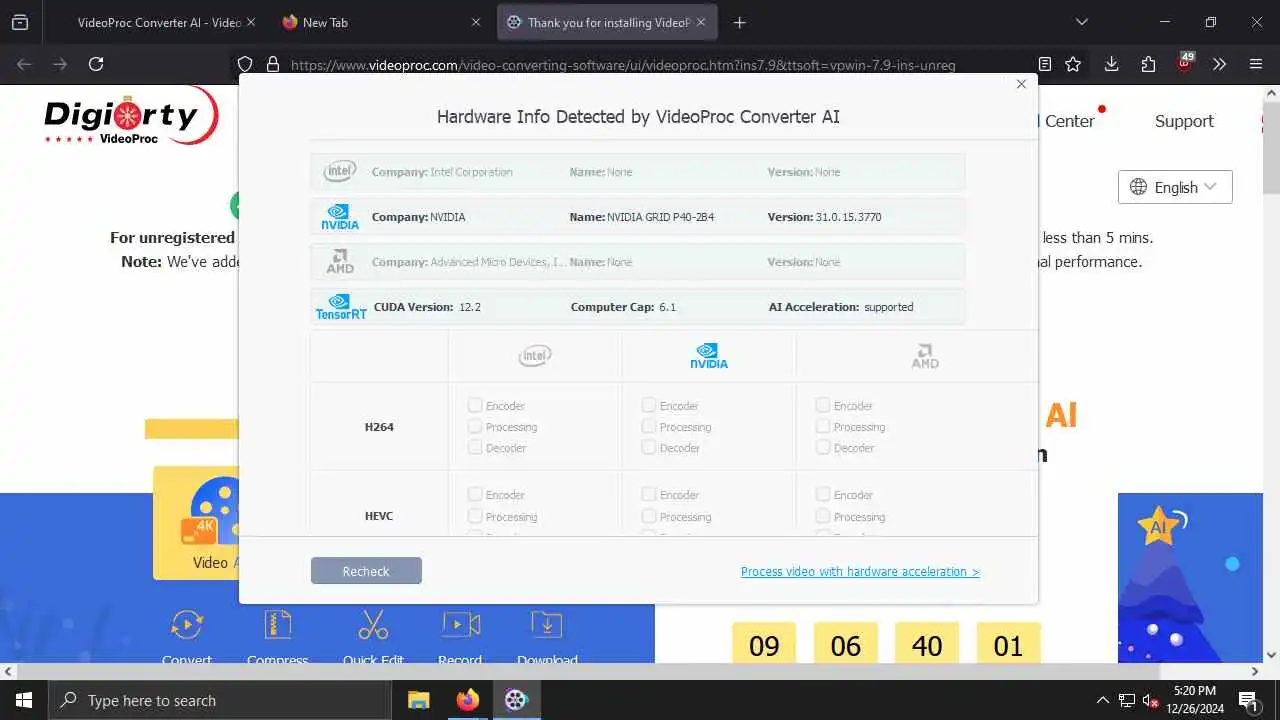Open tracking protection shield icon
Viewport: 1280px width, 720px height.
[245, 64]
